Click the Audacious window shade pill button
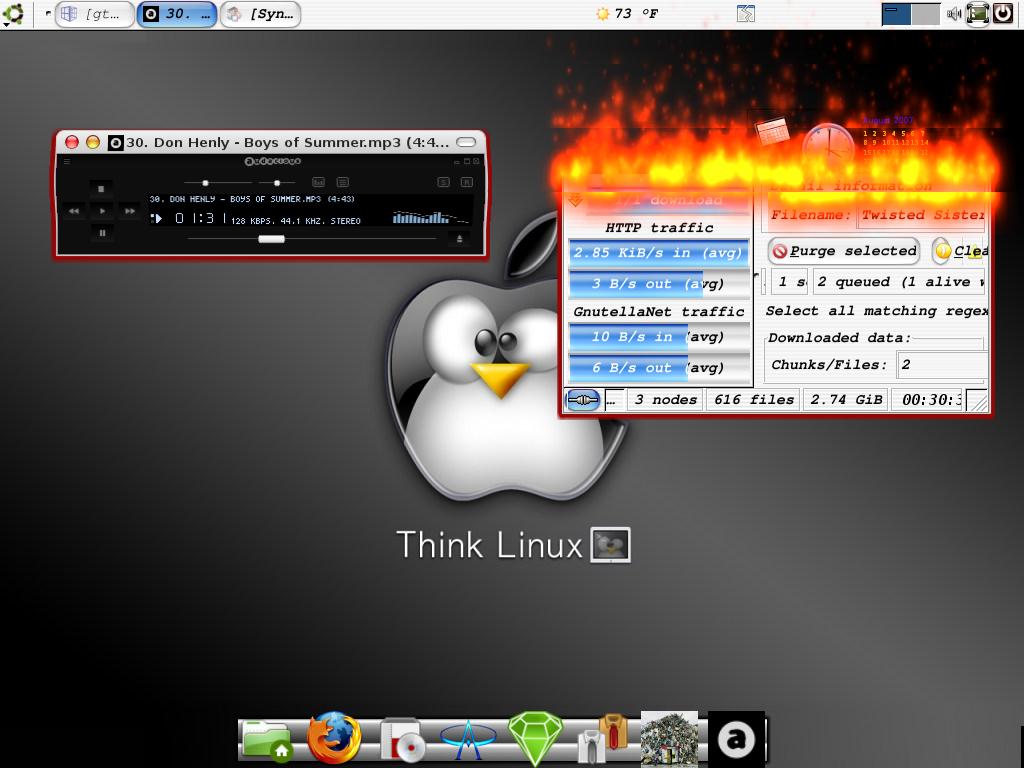The width and height of the screenshot is (1024, 768). [x=466, y=142]
